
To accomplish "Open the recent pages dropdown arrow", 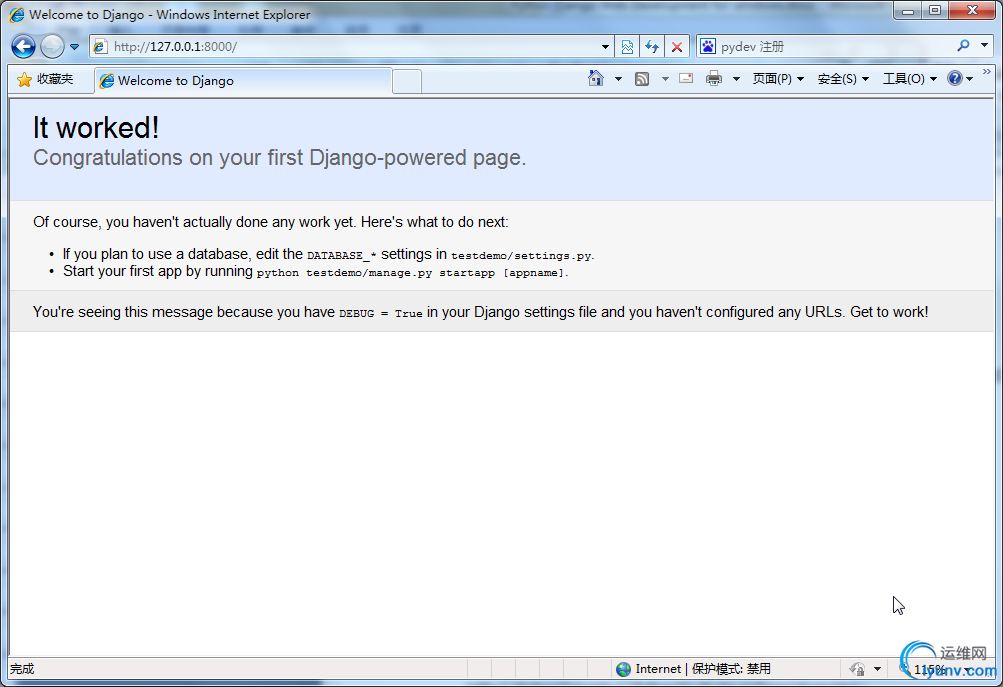I will click(74, 47).
